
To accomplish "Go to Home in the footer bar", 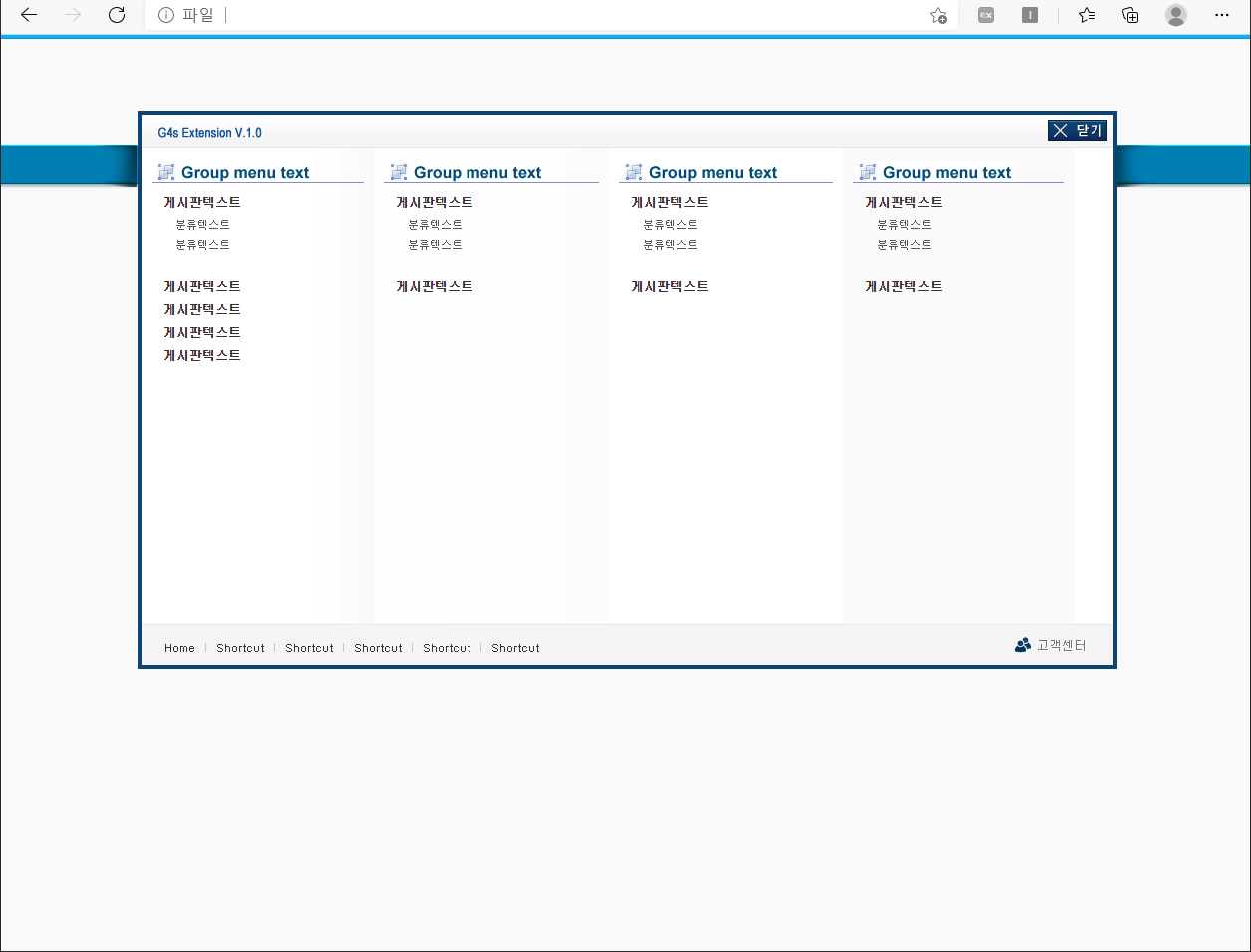I will coord(179,648).
